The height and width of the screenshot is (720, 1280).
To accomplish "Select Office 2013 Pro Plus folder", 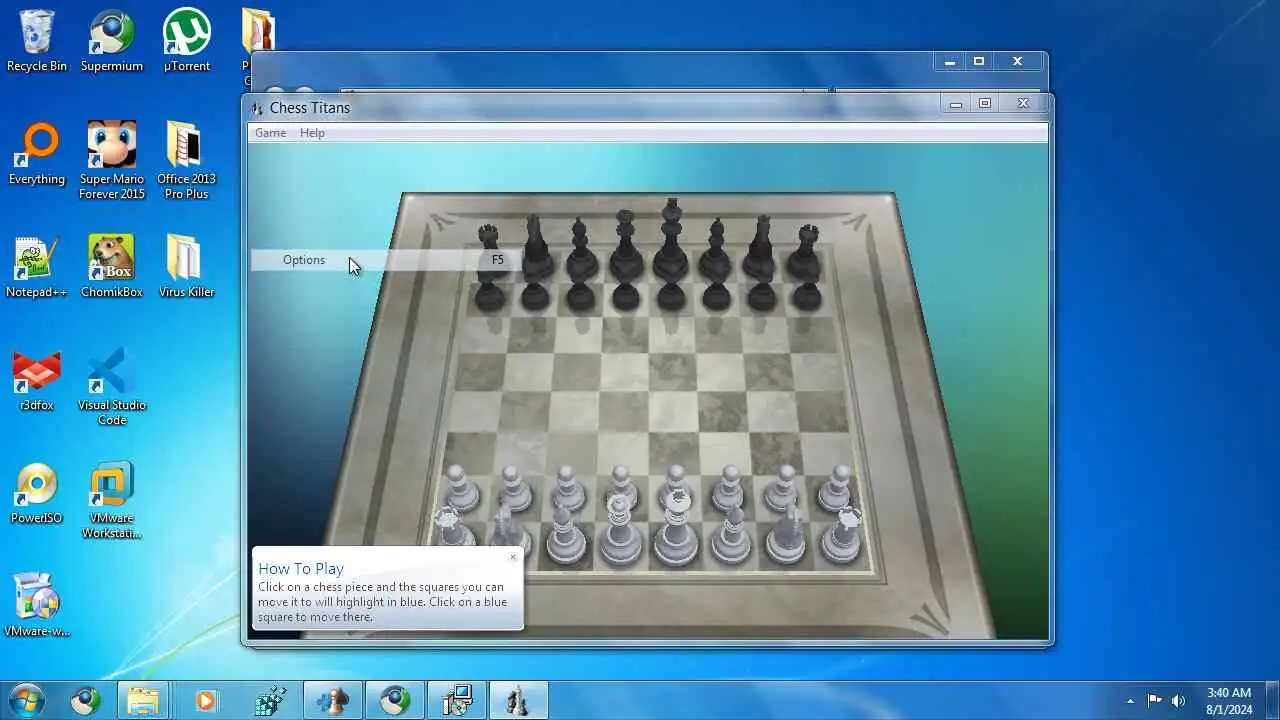I will (x=187, y=161).
